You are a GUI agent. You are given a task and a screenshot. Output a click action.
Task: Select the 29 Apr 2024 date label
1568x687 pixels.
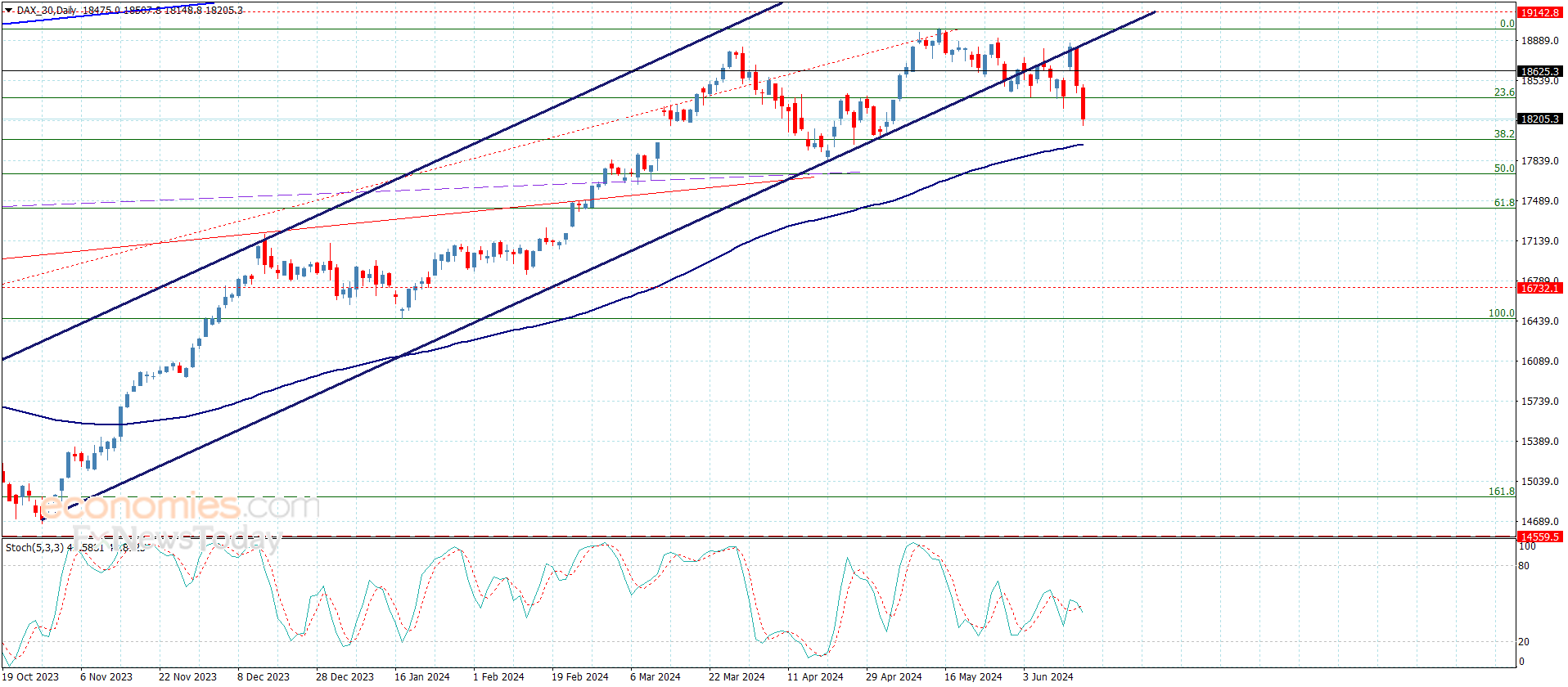tap(894, 676)
